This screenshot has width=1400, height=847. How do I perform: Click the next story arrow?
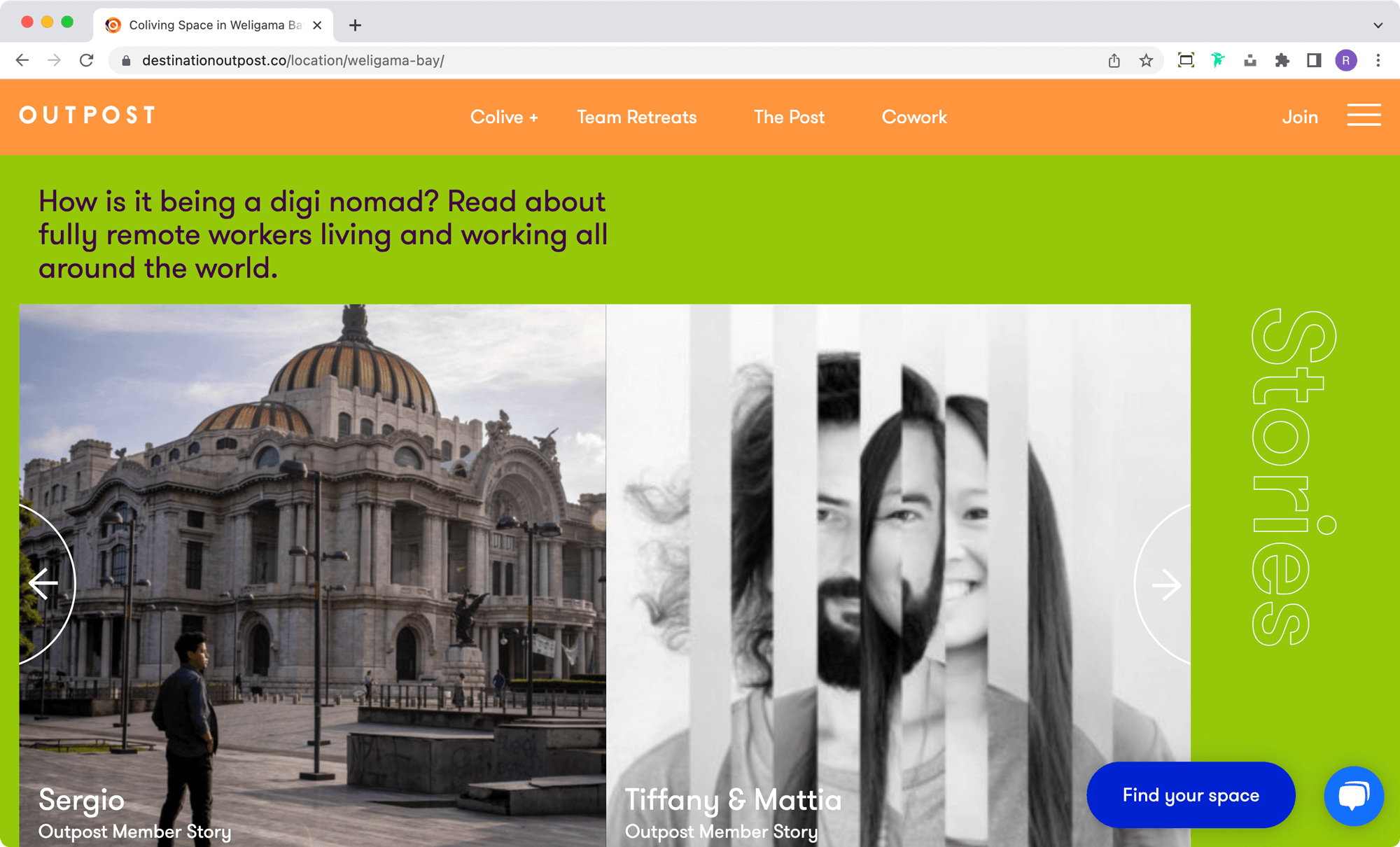[1165, 584]
